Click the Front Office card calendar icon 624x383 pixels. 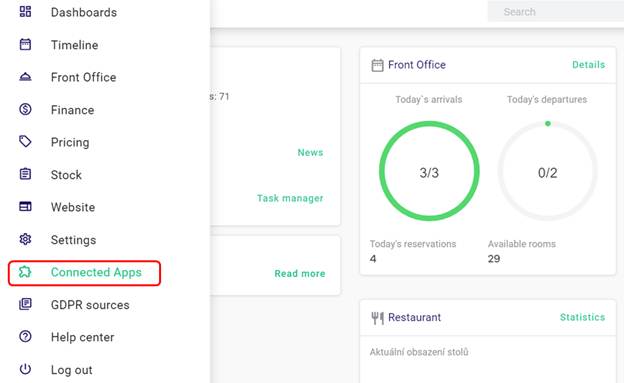pos(377,65)
